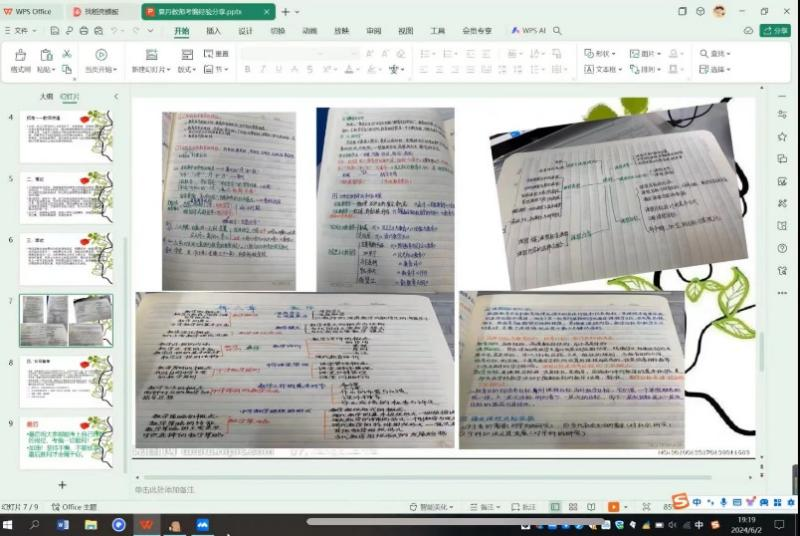Switch to the Design (设计) ribbon tab
Viewport: 800px width, 536px height.
pyautogui.click(x=246, y=31)
